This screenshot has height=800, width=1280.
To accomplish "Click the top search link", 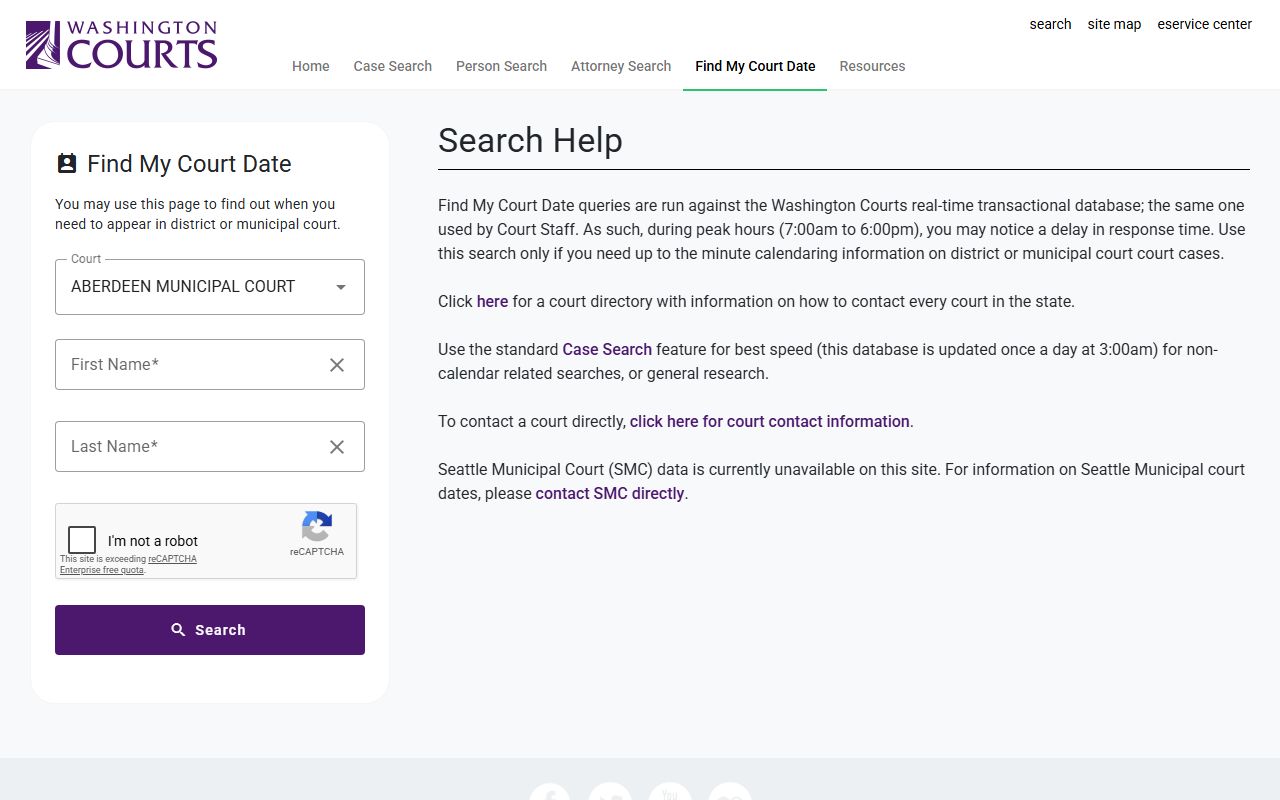I will [x=1050, y=24].
